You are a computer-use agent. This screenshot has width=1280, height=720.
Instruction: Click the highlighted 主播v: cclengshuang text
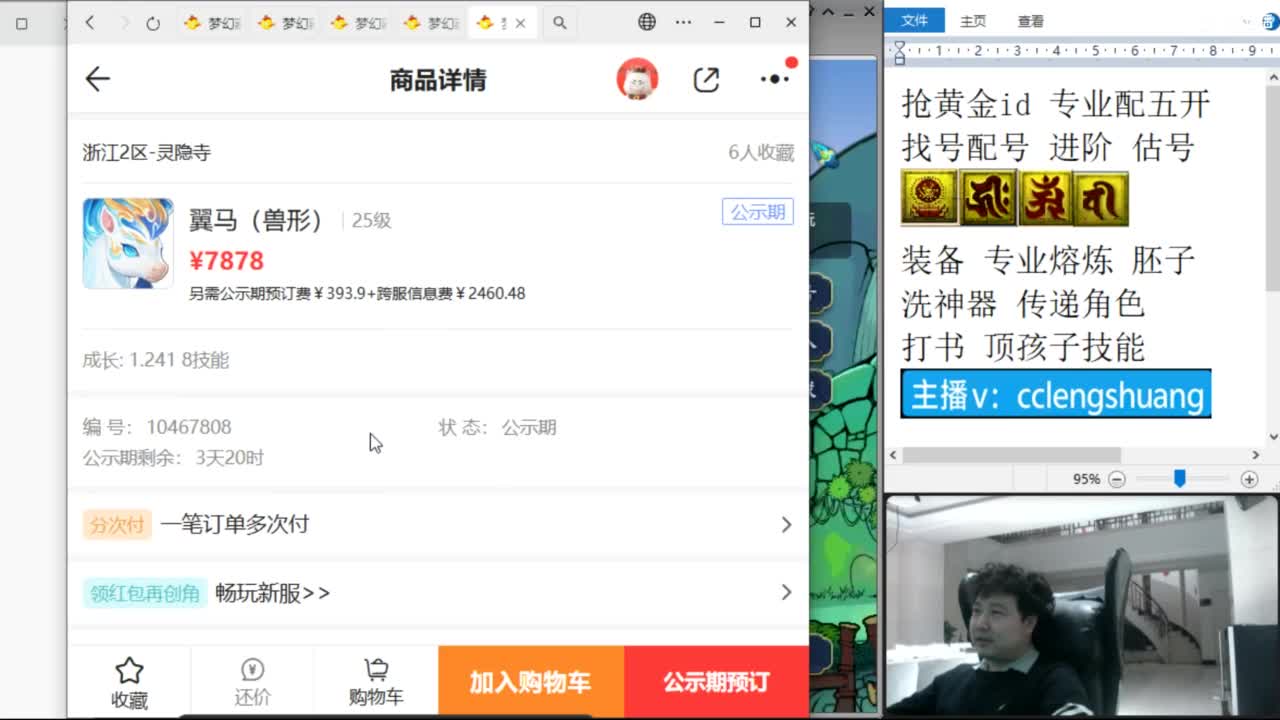pos(1056,394)
